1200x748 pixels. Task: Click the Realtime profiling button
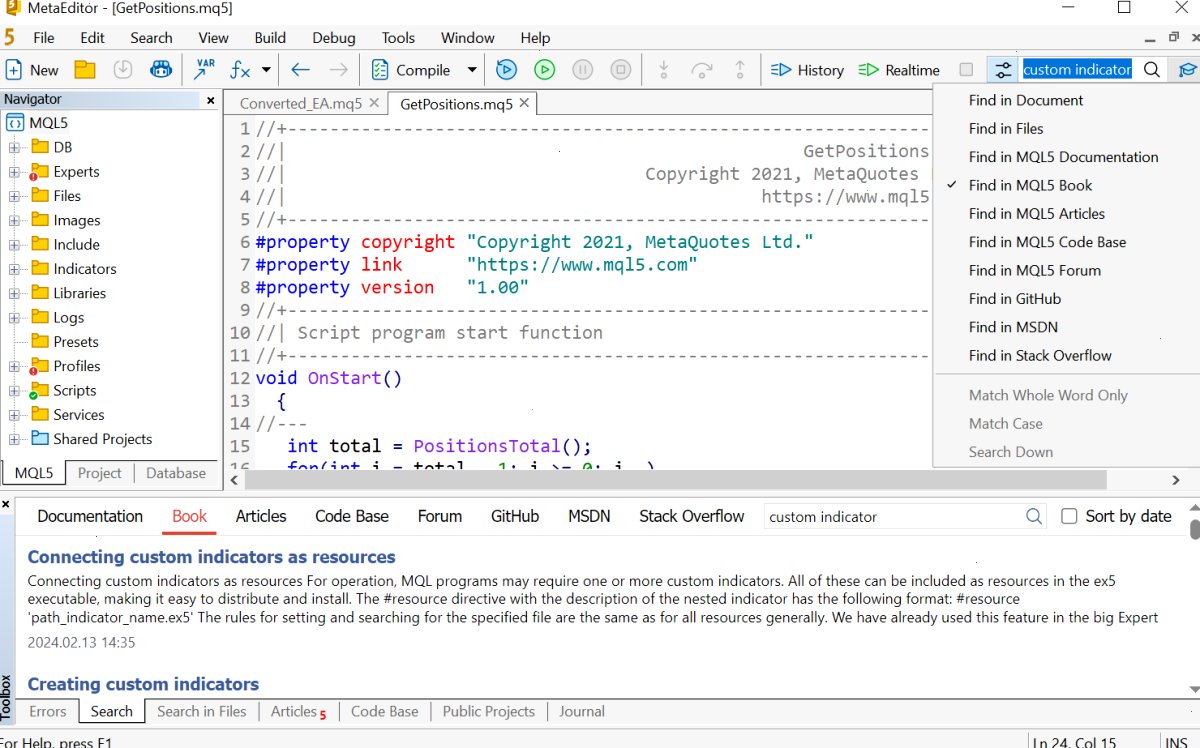(x=899, y=70)
